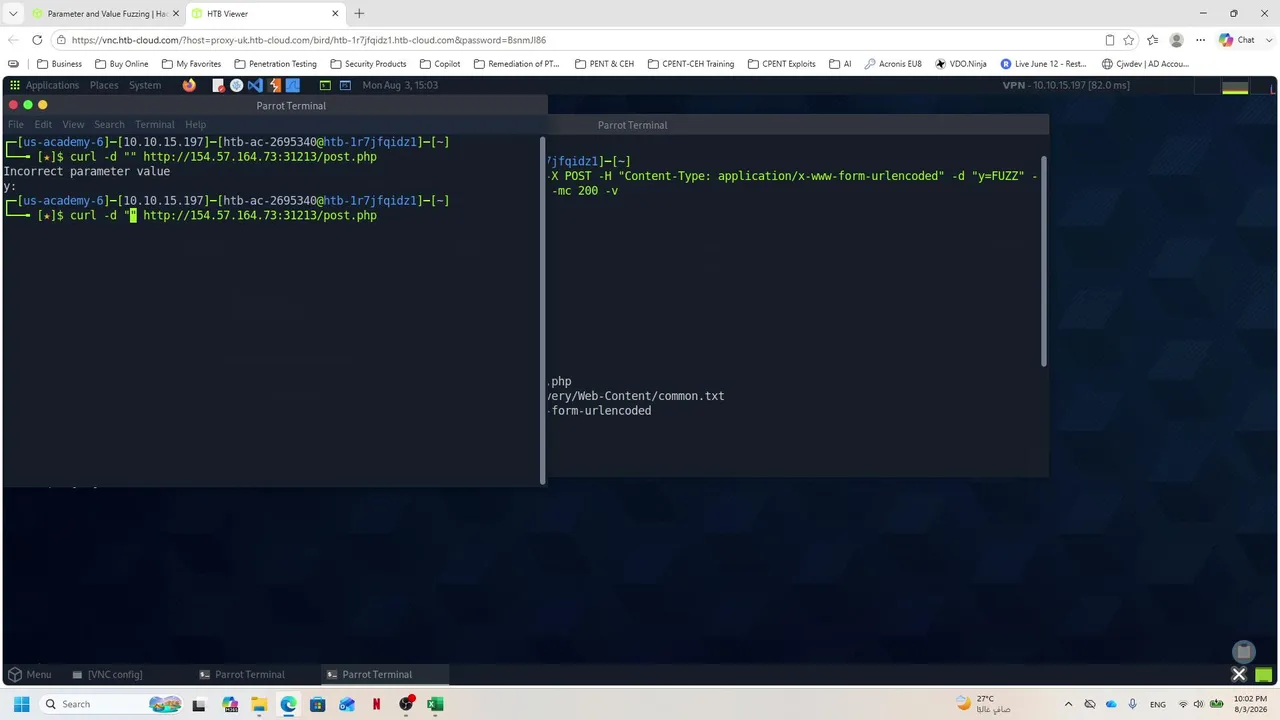
Task: Close the HTB Viewer browser tab
Action: [335, 14]
